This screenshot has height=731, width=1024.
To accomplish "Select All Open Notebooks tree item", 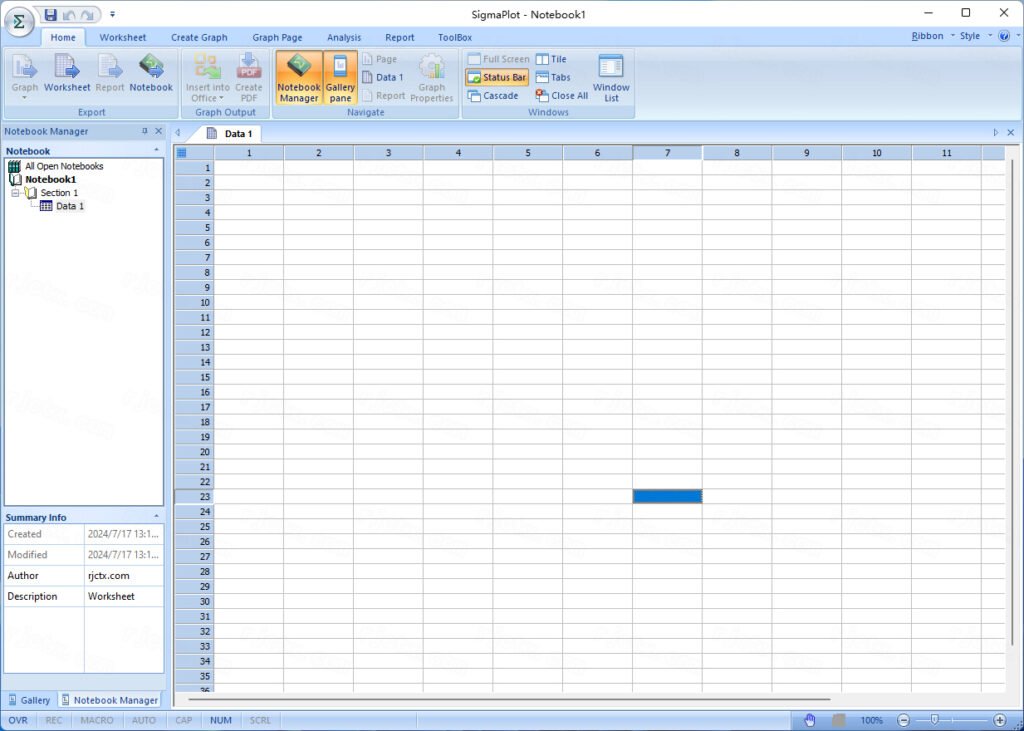I will pos(64,166).
